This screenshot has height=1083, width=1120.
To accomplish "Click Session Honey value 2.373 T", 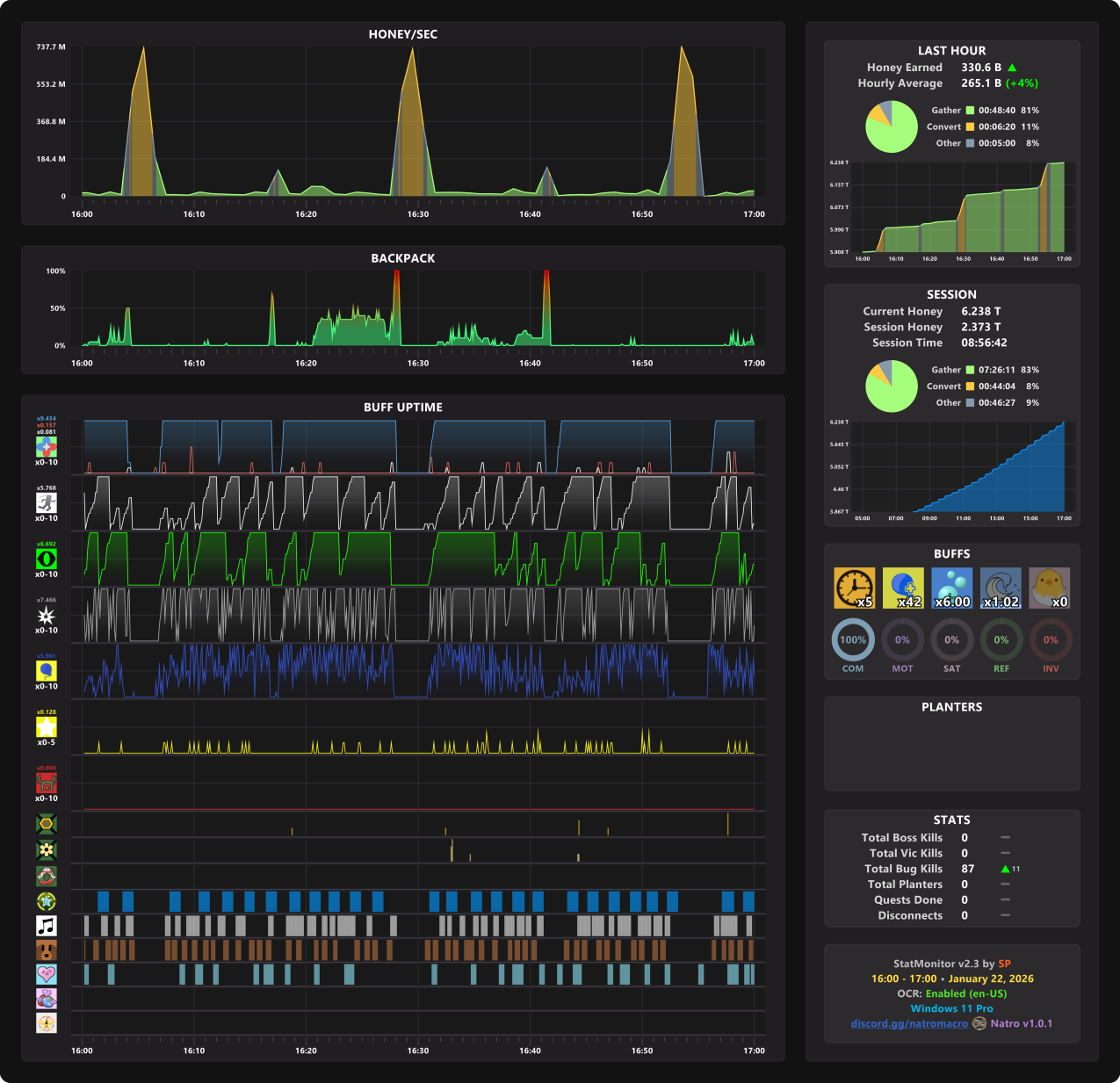I will click(x=981, y=327).
